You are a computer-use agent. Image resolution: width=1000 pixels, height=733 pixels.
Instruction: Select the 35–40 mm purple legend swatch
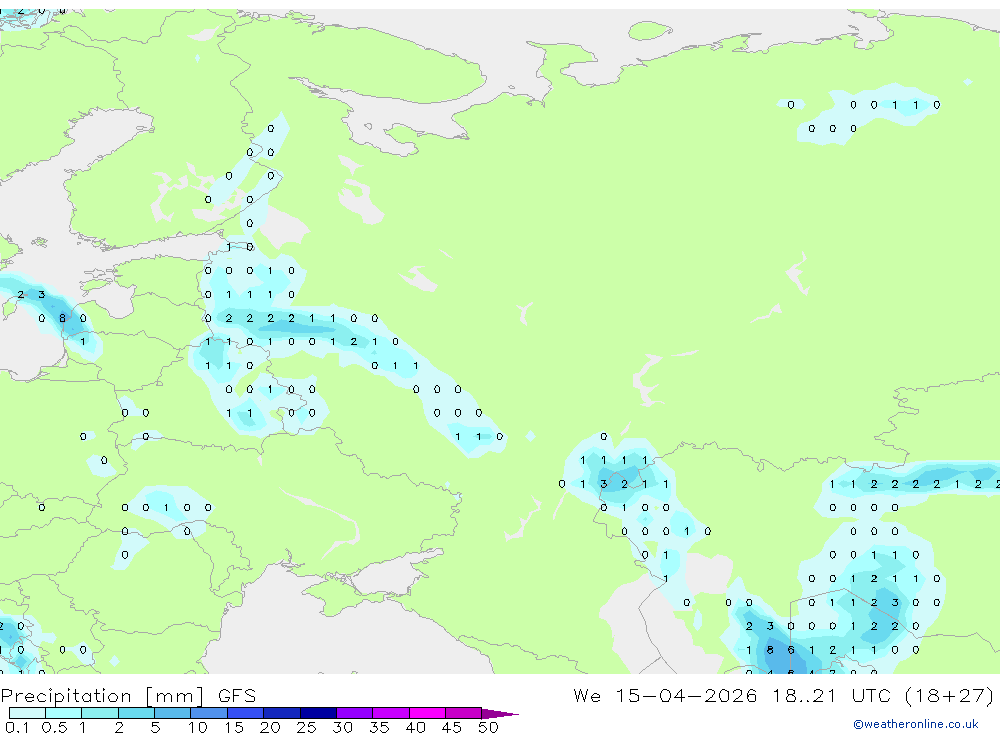(391, 713)
